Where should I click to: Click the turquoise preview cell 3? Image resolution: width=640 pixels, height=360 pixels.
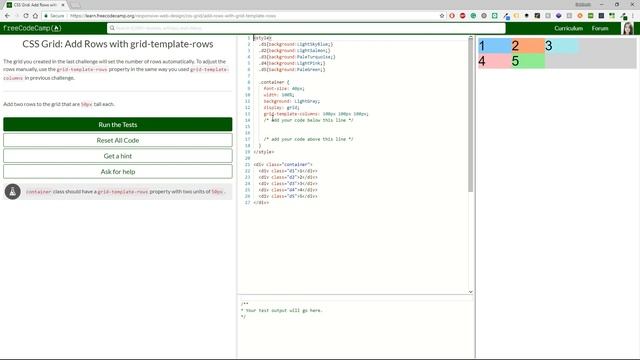562,46
